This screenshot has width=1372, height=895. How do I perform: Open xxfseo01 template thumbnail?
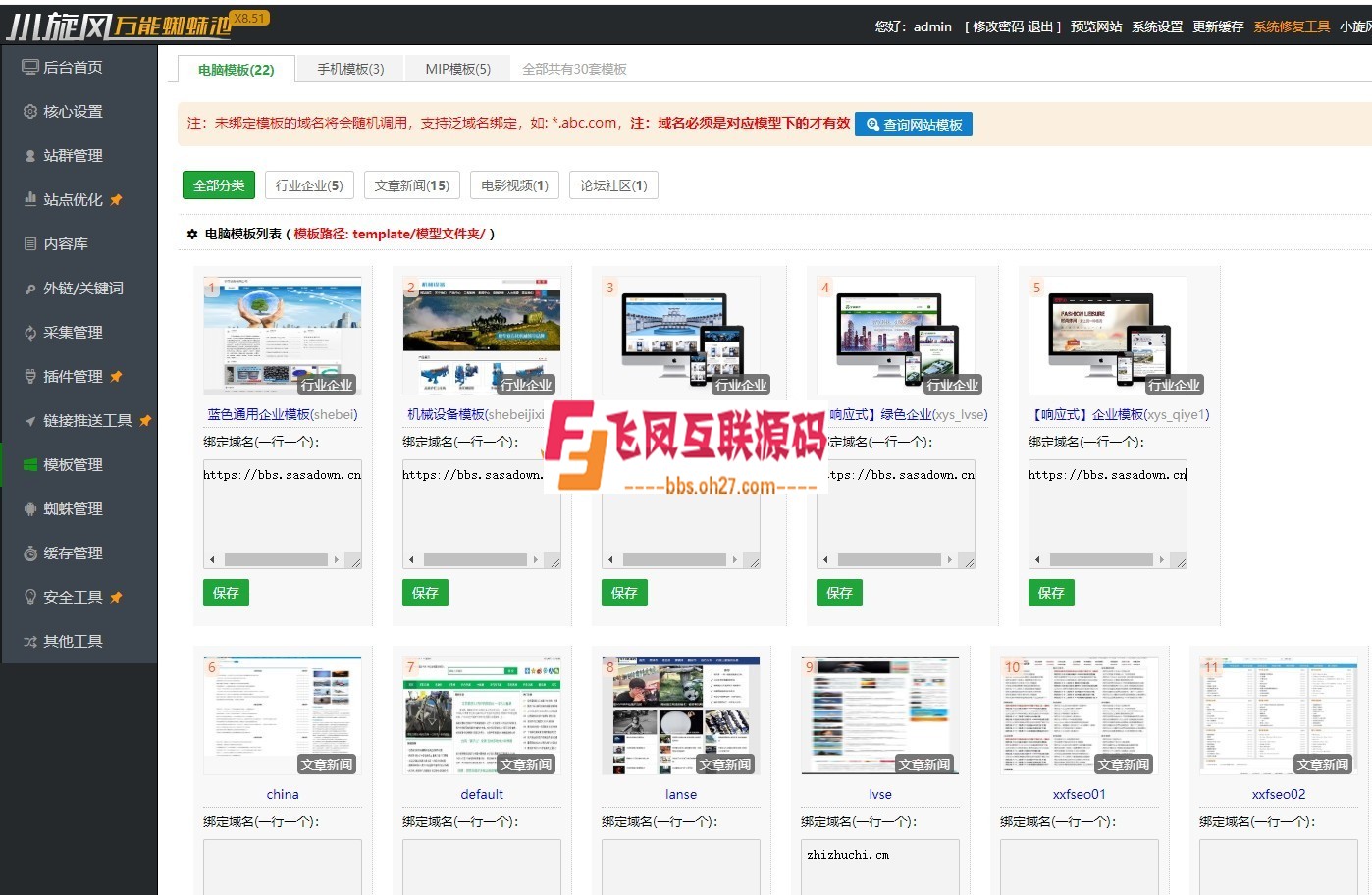pos(1080,715)
